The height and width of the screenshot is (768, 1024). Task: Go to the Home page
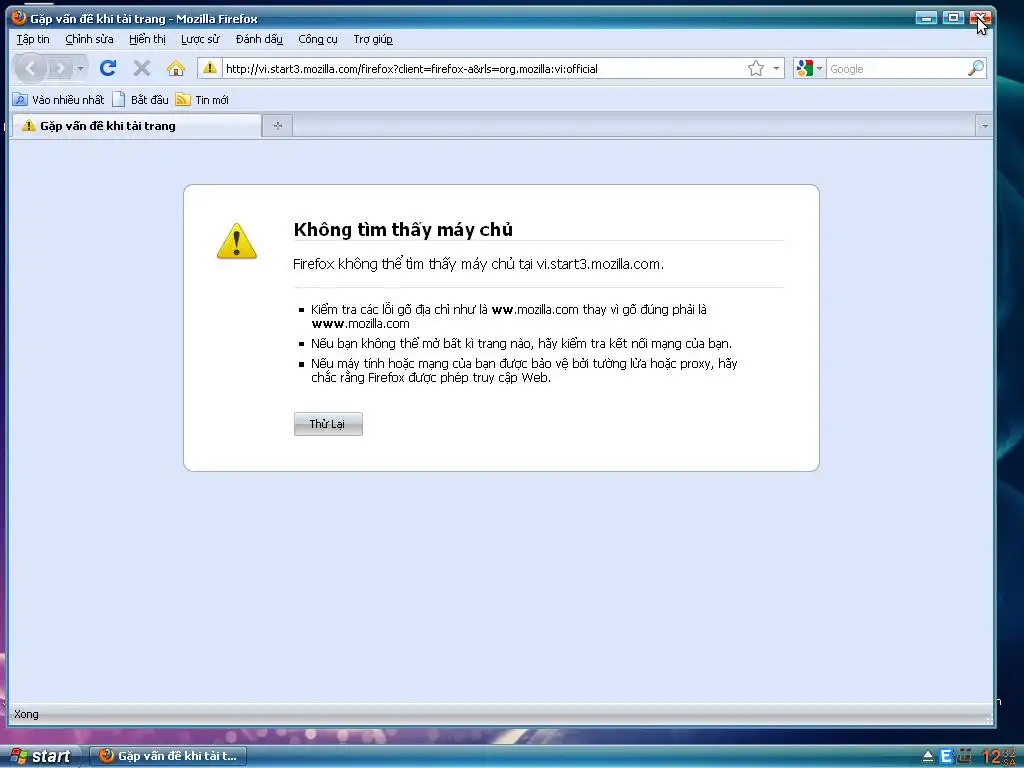(176, 68)
